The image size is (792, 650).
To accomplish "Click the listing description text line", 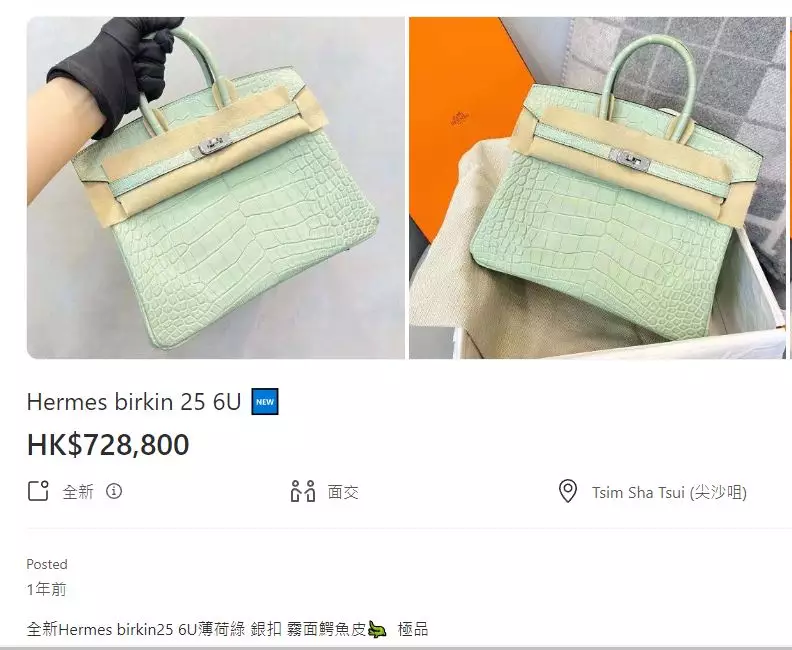I will point(227,629).
